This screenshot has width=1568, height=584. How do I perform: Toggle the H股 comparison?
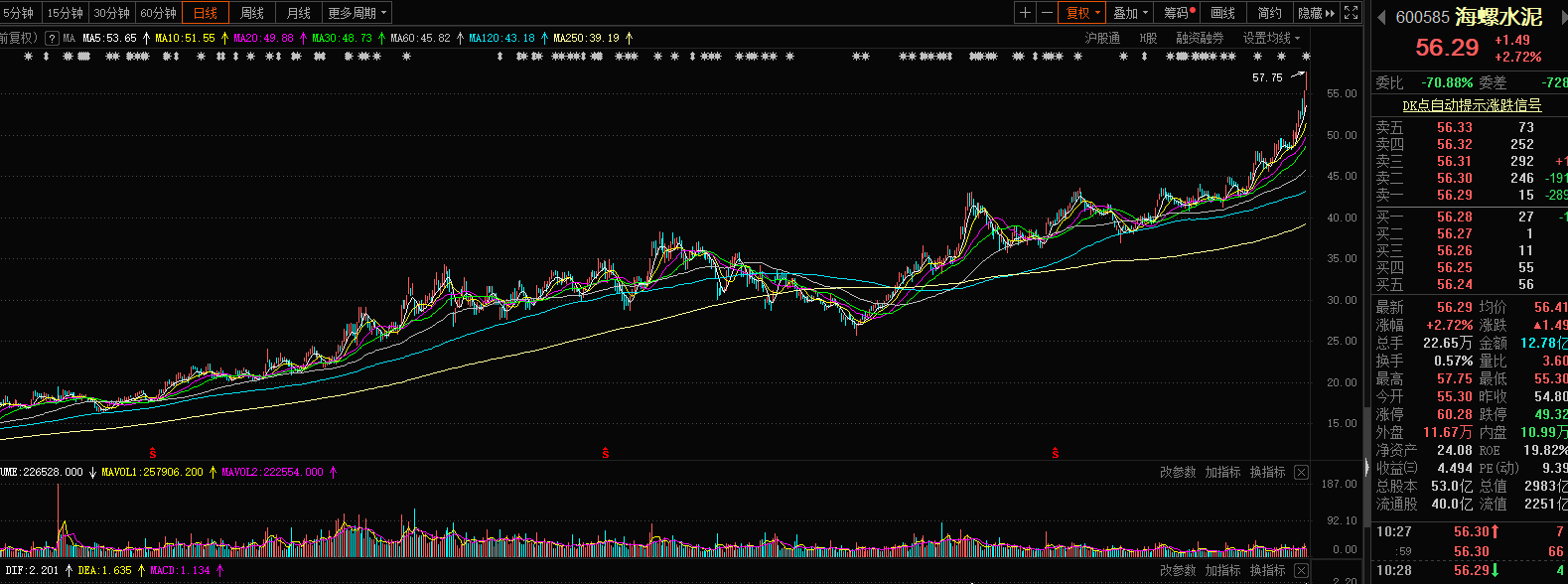(x=1148, y=38)
